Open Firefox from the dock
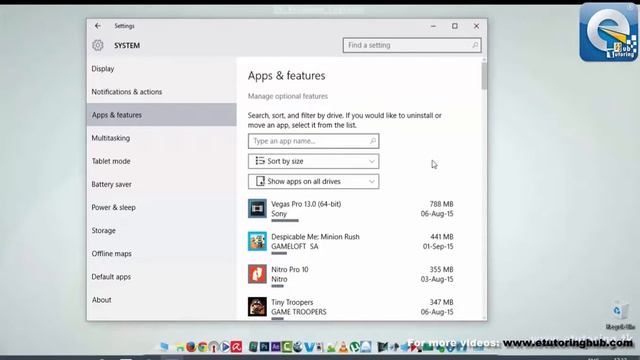 (x=191, y=347)
